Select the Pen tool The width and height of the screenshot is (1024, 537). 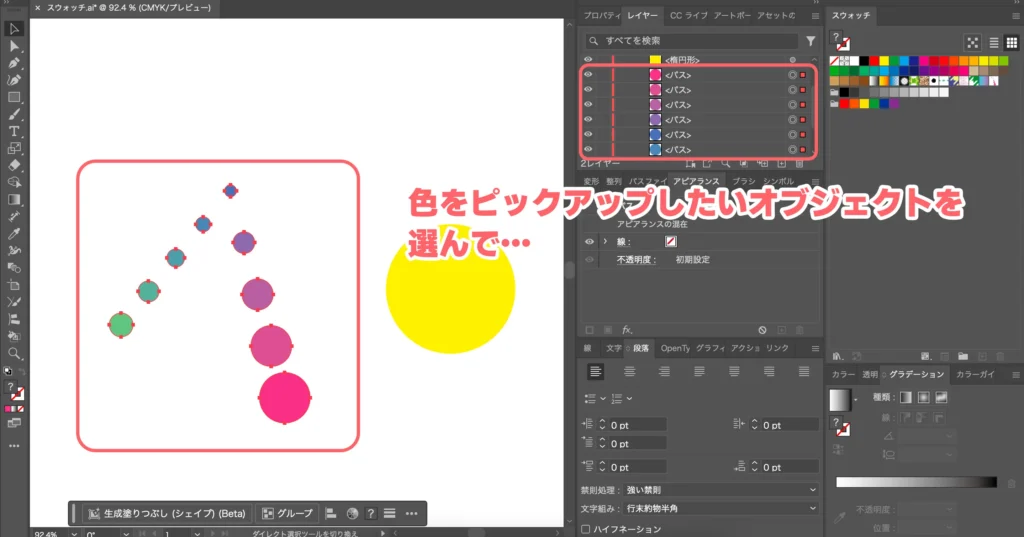(x=14, y=63)
